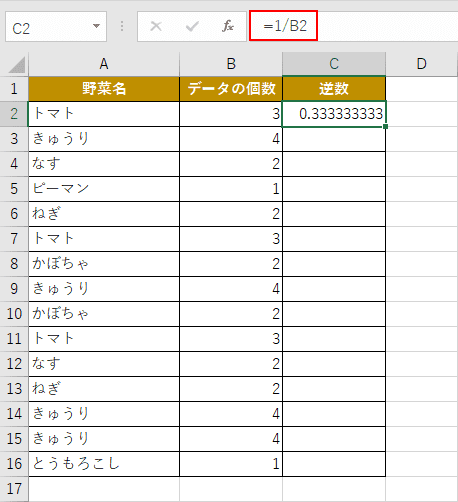Select the ねぎ cell in row 13

tap(104, 389)
